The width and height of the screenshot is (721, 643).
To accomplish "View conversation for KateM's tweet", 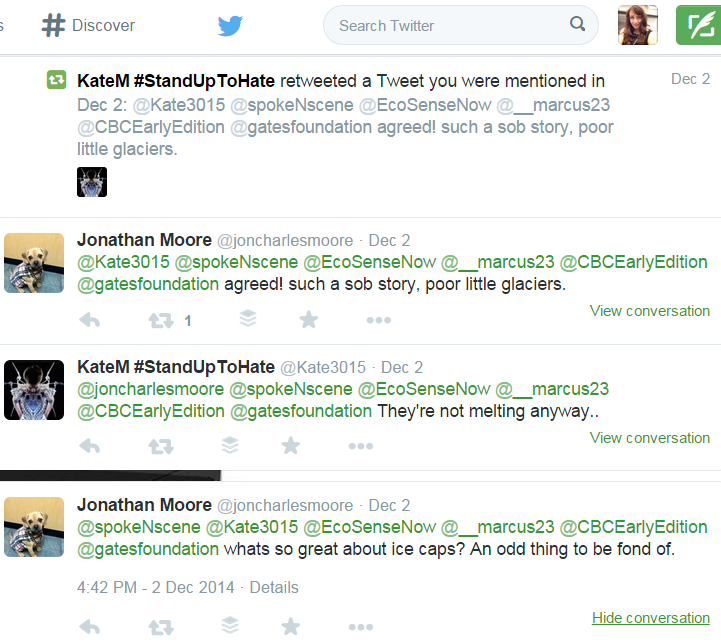I will coord(650,438).
